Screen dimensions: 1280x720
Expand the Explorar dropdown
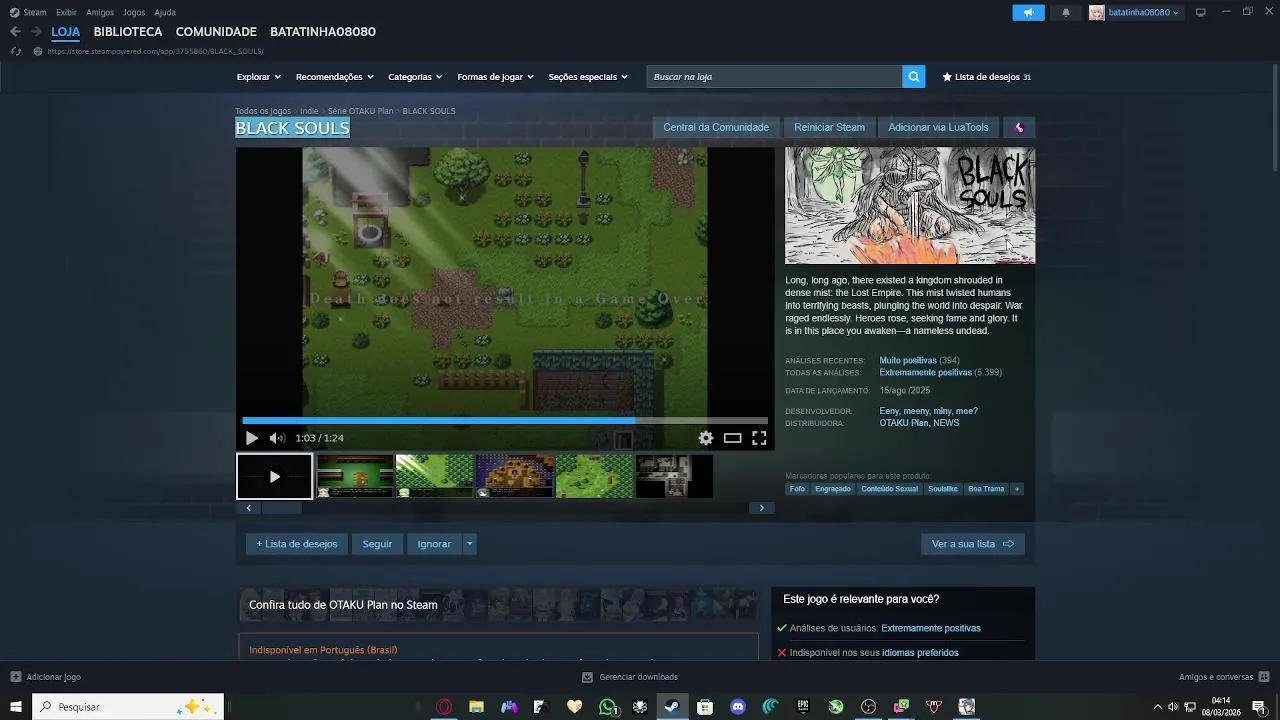(x=258, y=77)
